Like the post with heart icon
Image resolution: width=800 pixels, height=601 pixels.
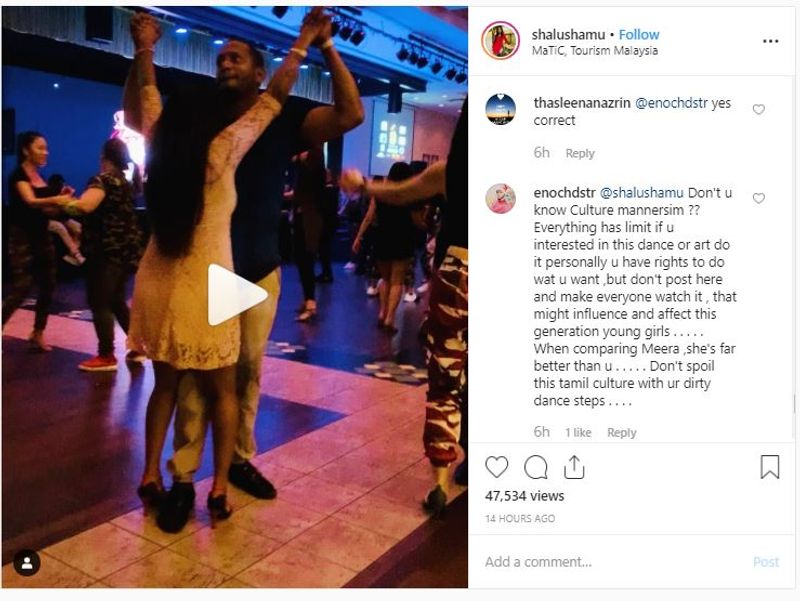tap(496, 467)
